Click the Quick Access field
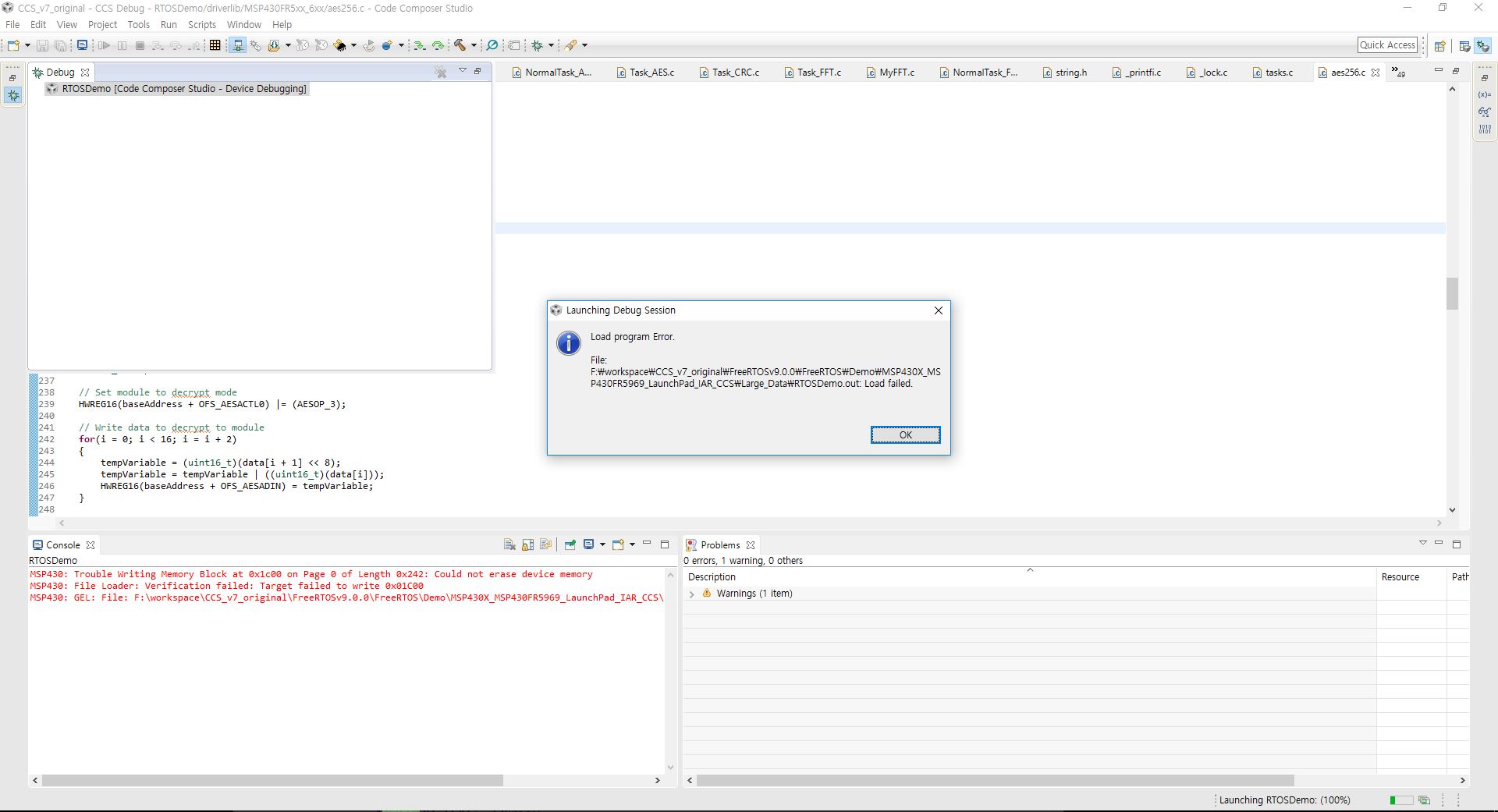Screen dimensions: 1498x812 [x=1388, y=45]
